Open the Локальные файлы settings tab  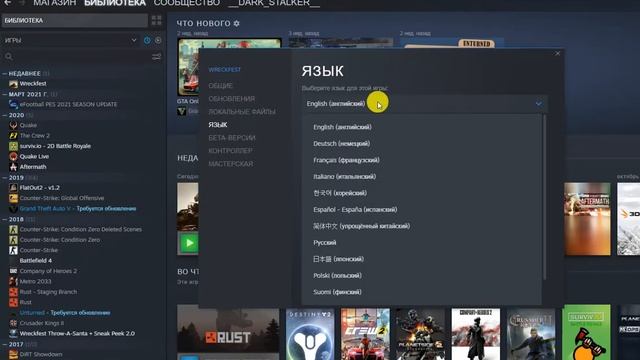(242, 112)
